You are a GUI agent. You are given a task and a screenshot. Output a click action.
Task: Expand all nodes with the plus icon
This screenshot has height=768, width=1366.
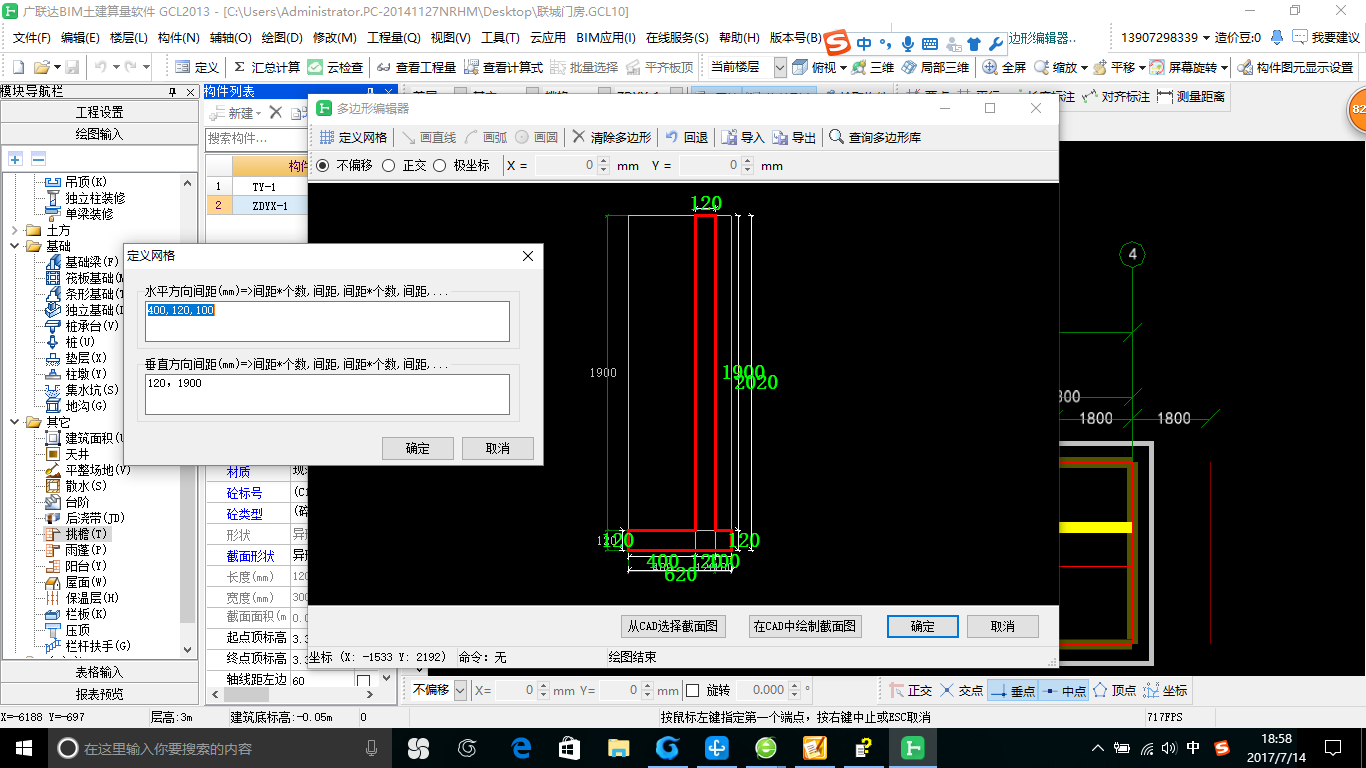point(15,159)
